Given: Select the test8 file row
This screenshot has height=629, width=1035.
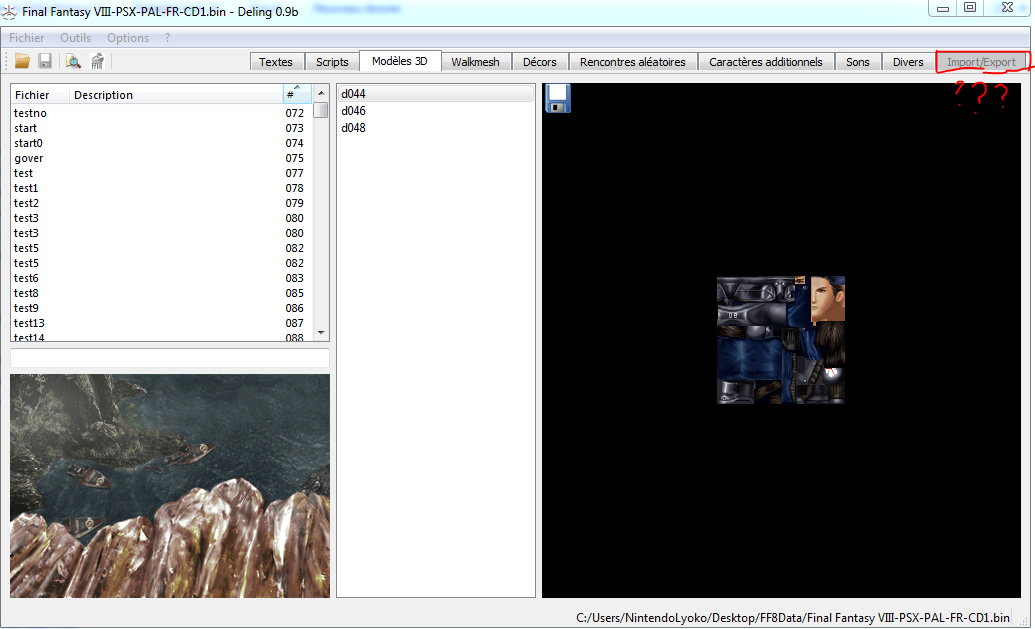Looking at the screenshot, I should (x=162, y=293).
